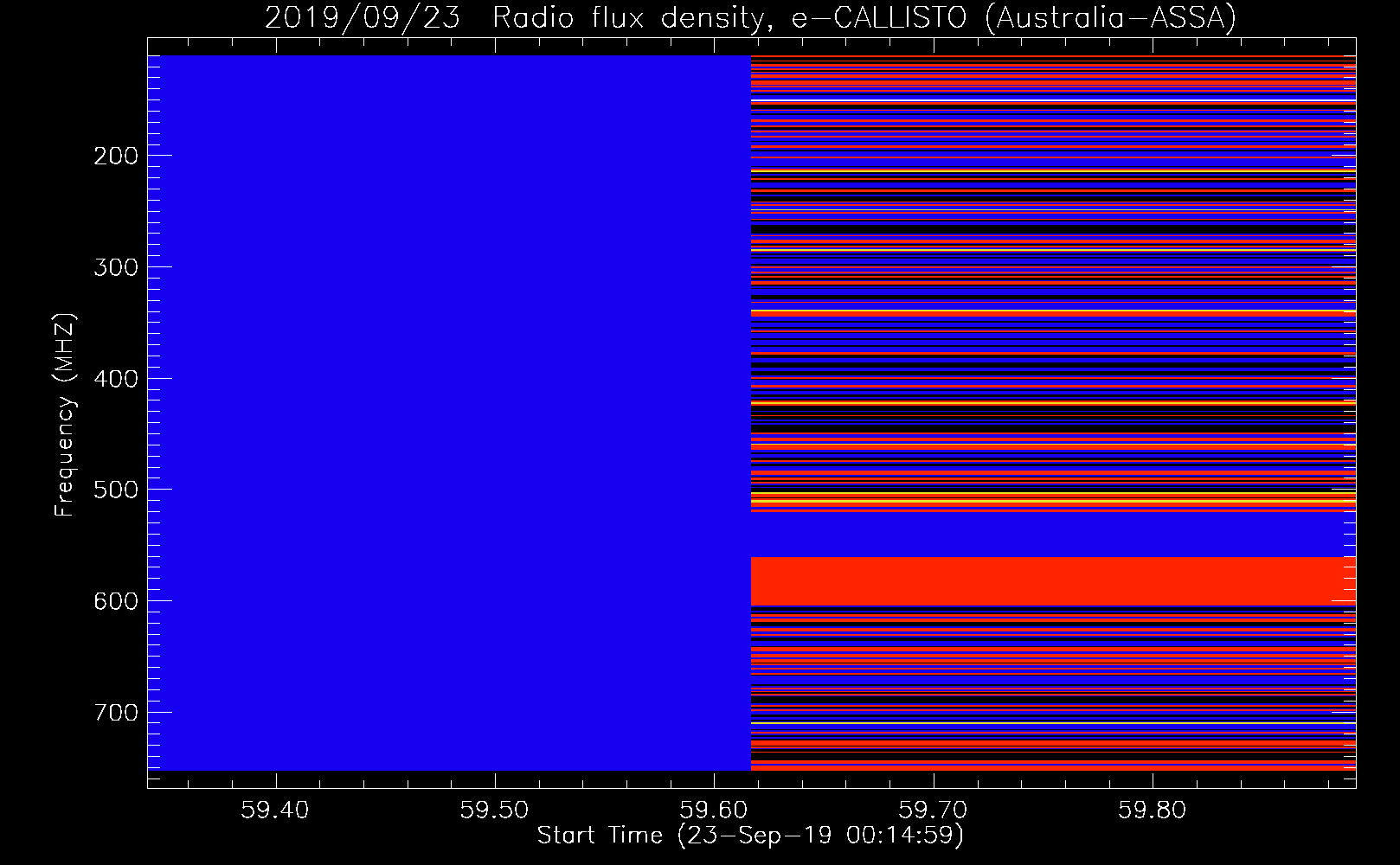Viewport: 1400px width, 865px height.
Task: Click the 400 frequency tick label
Action: pyautogui.click(x=116, y=379)
